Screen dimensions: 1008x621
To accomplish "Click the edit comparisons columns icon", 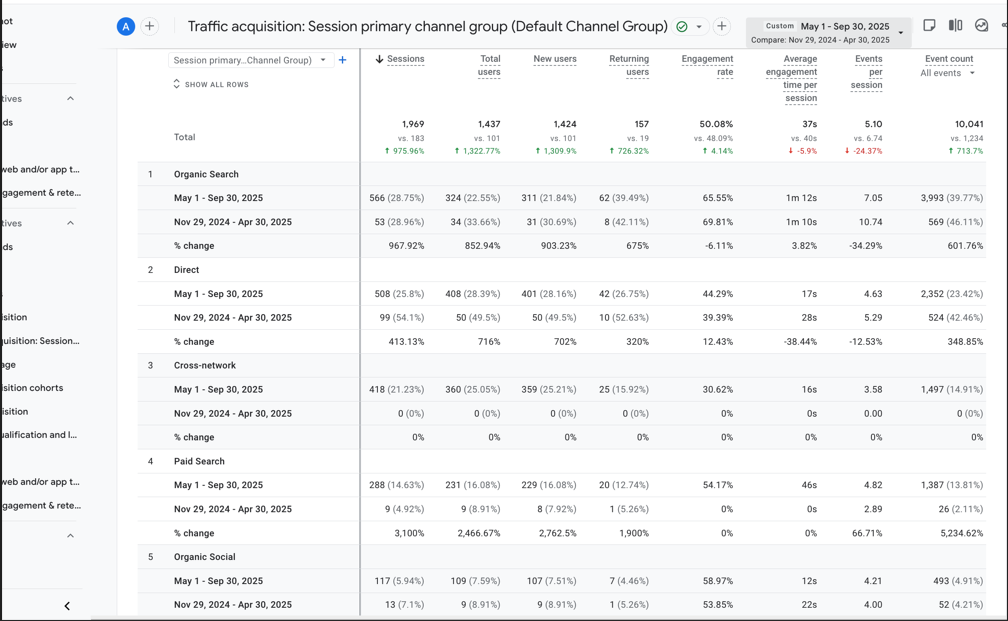I will coord(955,26).
